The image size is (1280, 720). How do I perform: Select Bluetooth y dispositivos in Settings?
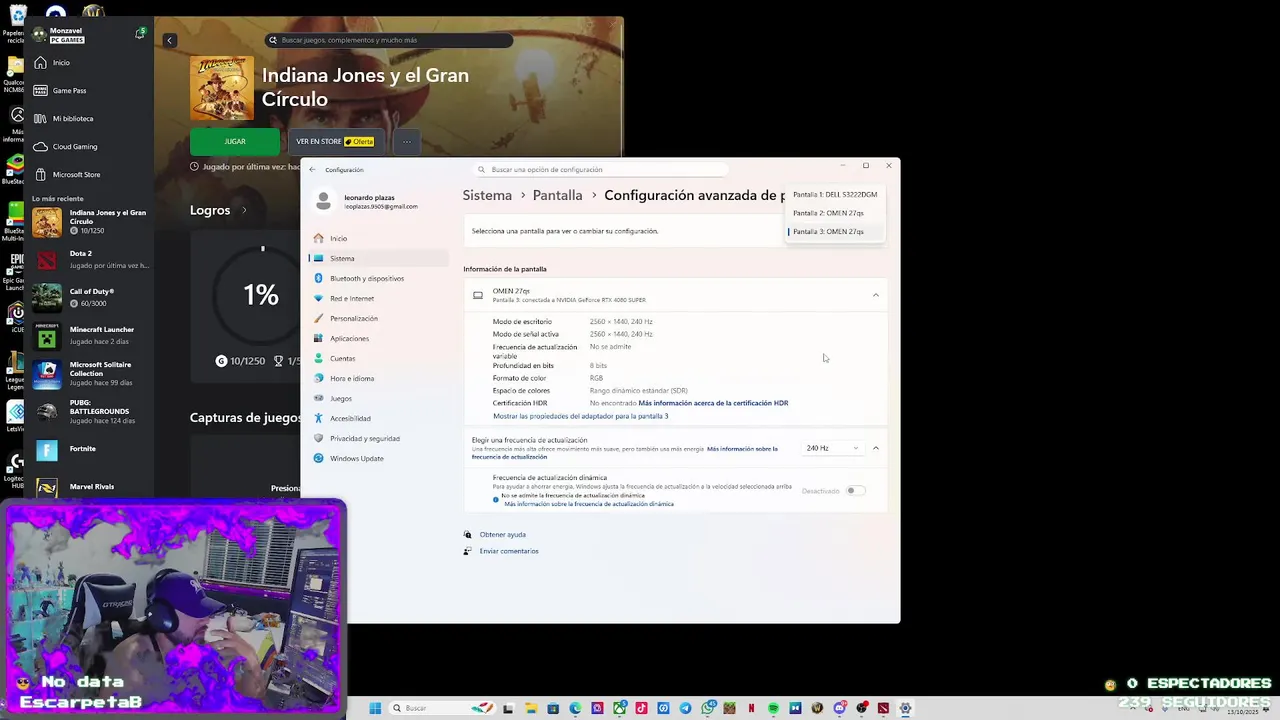[x=379, y=278]
